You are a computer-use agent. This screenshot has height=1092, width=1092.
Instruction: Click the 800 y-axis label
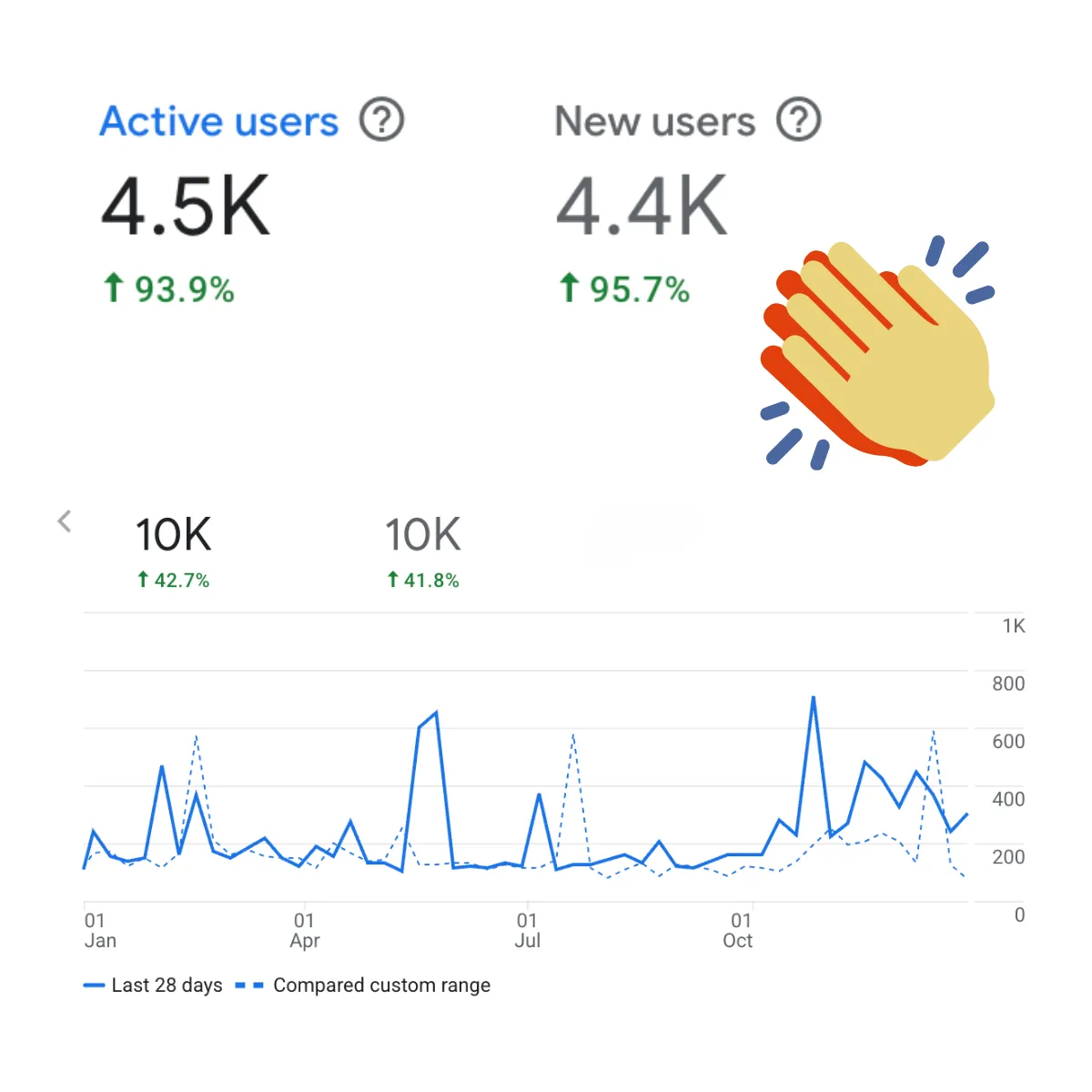1008,683
